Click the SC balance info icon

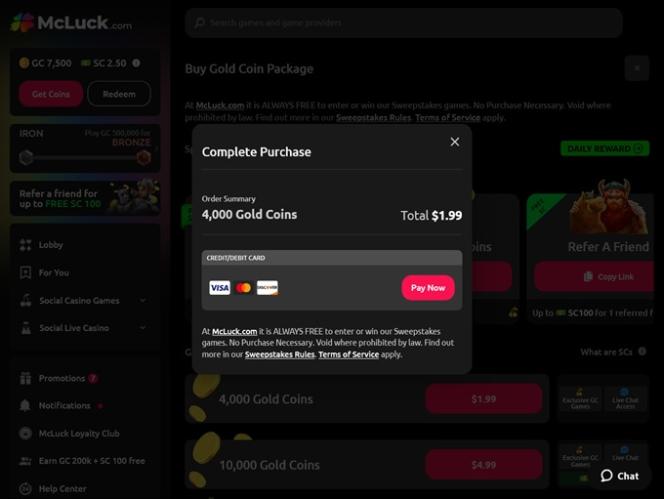[x=136, y=63]
